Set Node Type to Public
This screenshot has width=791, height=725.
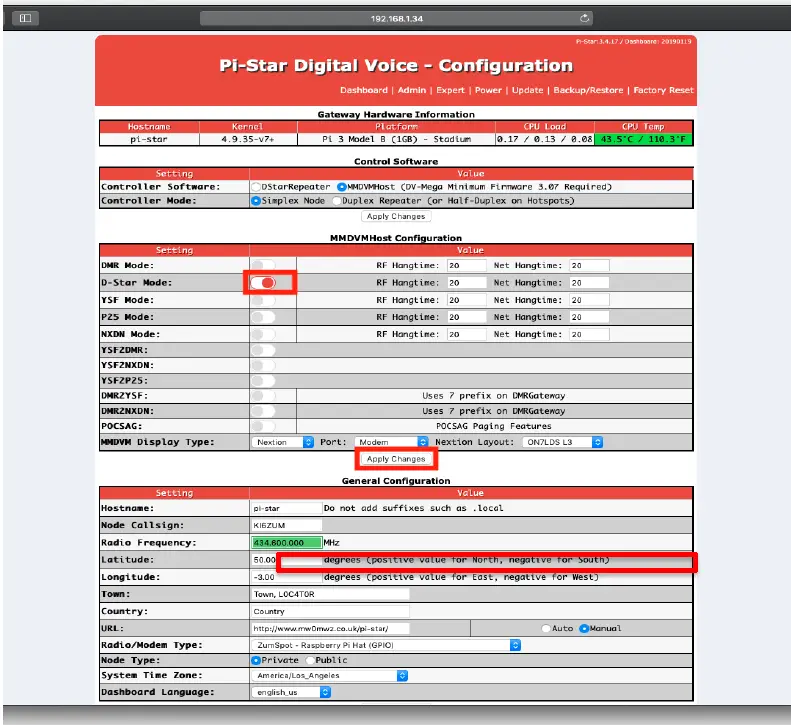click(310, 660)
